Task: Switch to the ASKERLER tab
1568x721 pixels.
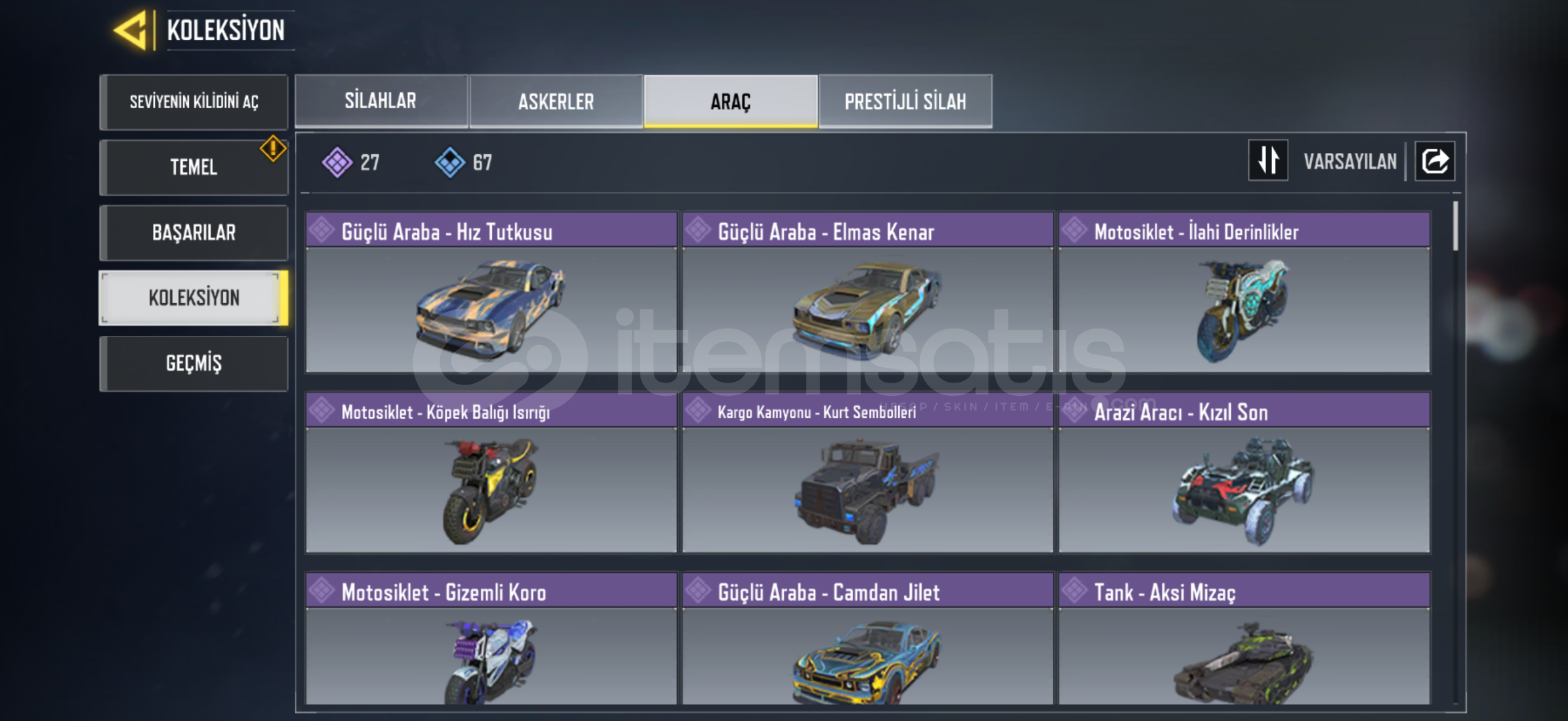Action: pos(556,101)
